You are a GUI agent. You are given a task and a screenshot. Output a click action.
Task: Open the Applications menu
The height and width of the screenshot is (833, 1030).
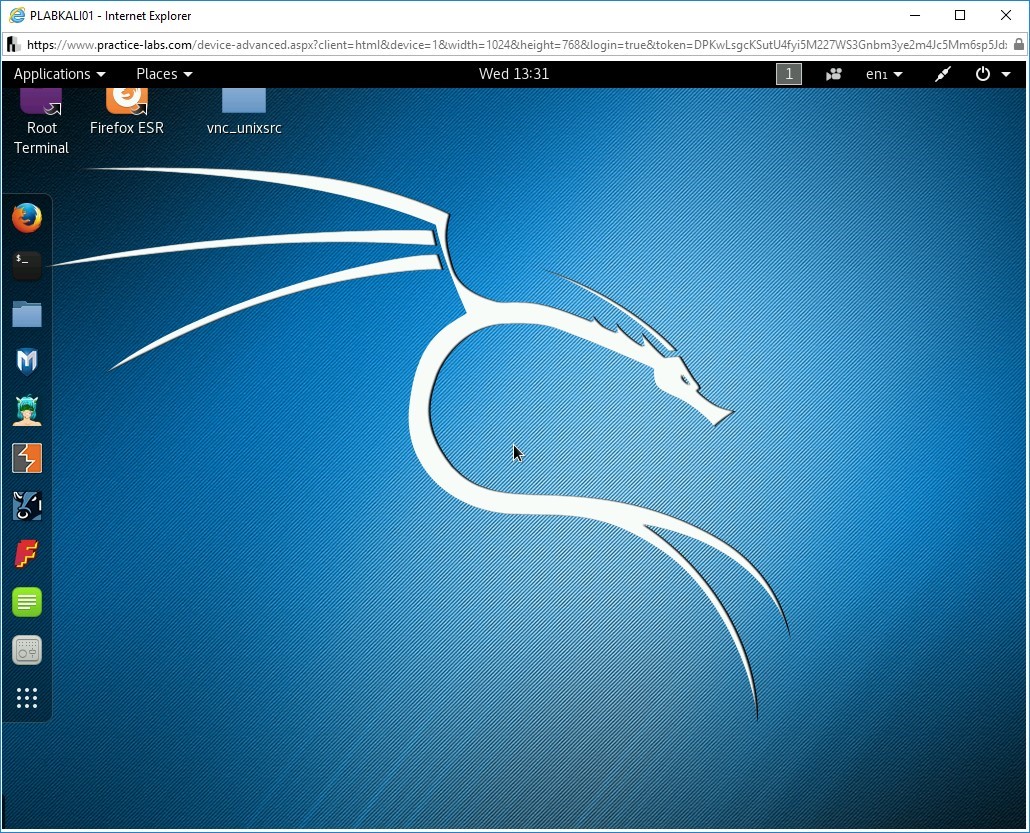click(x=59, y=74)
